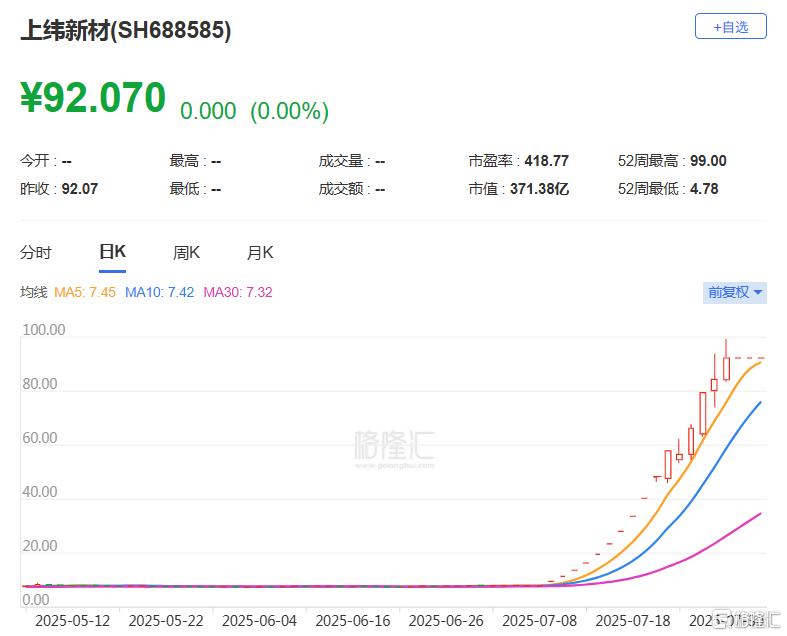Click the 2025-07-08 date axis label

[x=540, y=621]
